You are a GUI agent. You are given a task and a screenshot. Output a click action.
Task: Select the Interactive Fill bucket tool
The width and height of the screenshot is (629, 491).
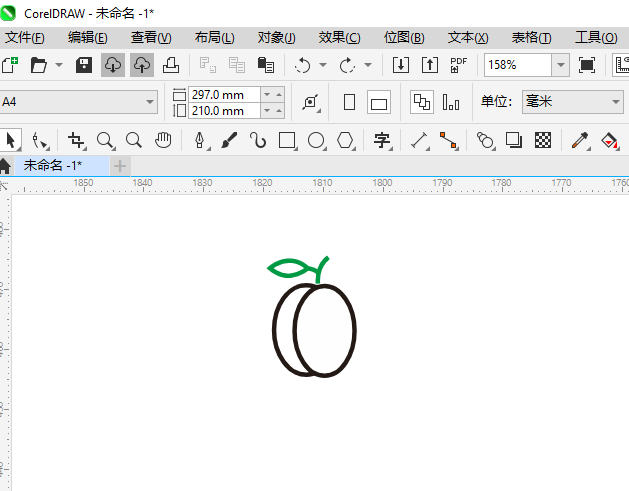click(609, 140)
